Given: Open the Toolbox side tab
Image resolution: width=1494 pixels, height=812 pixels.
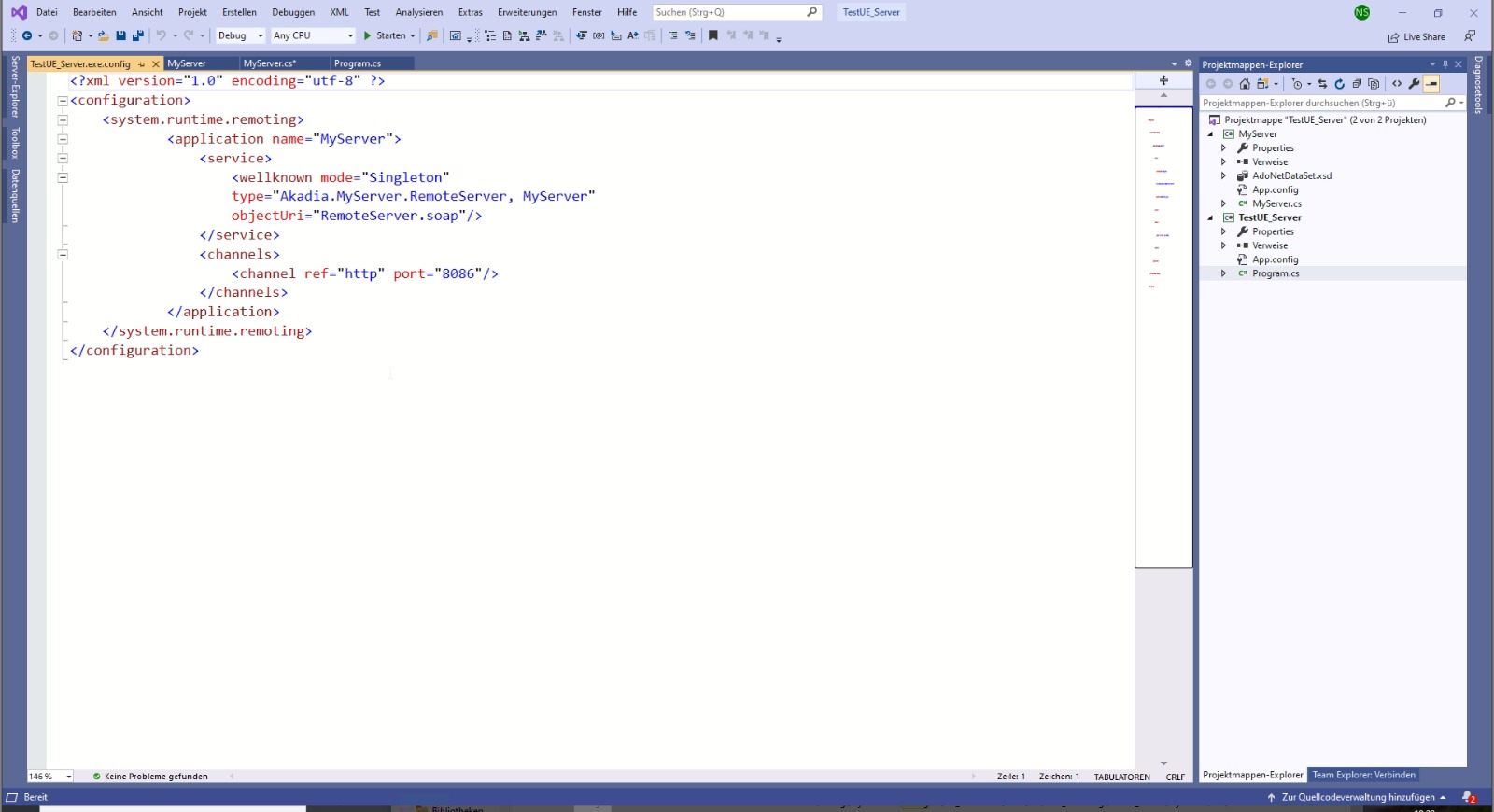Looking at the screenshot, I should pos(15,144).
